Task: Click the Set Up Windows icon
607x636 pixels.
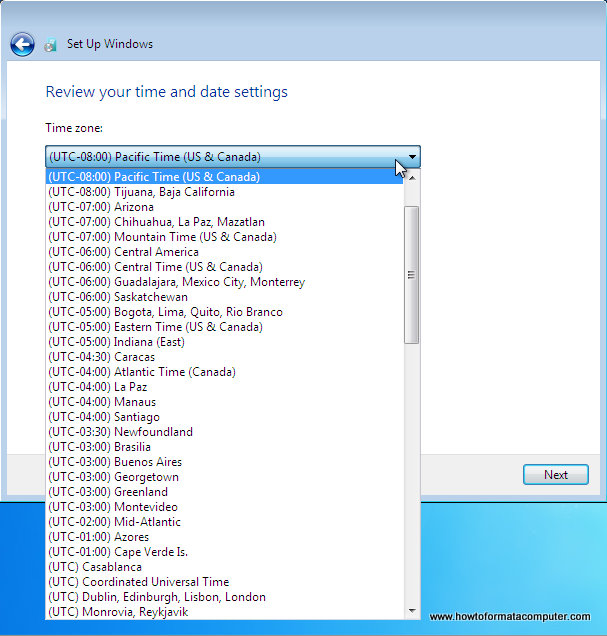Action: 50,45
